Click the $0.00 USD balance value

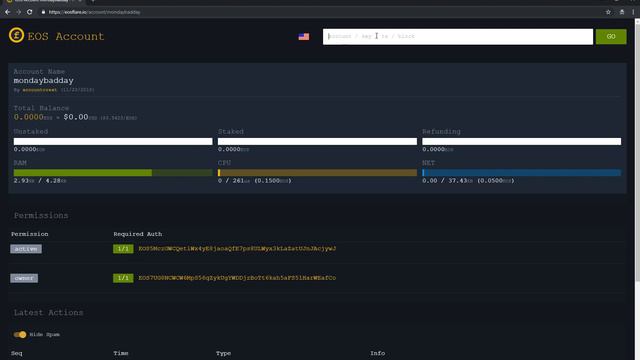click(76, 117)
